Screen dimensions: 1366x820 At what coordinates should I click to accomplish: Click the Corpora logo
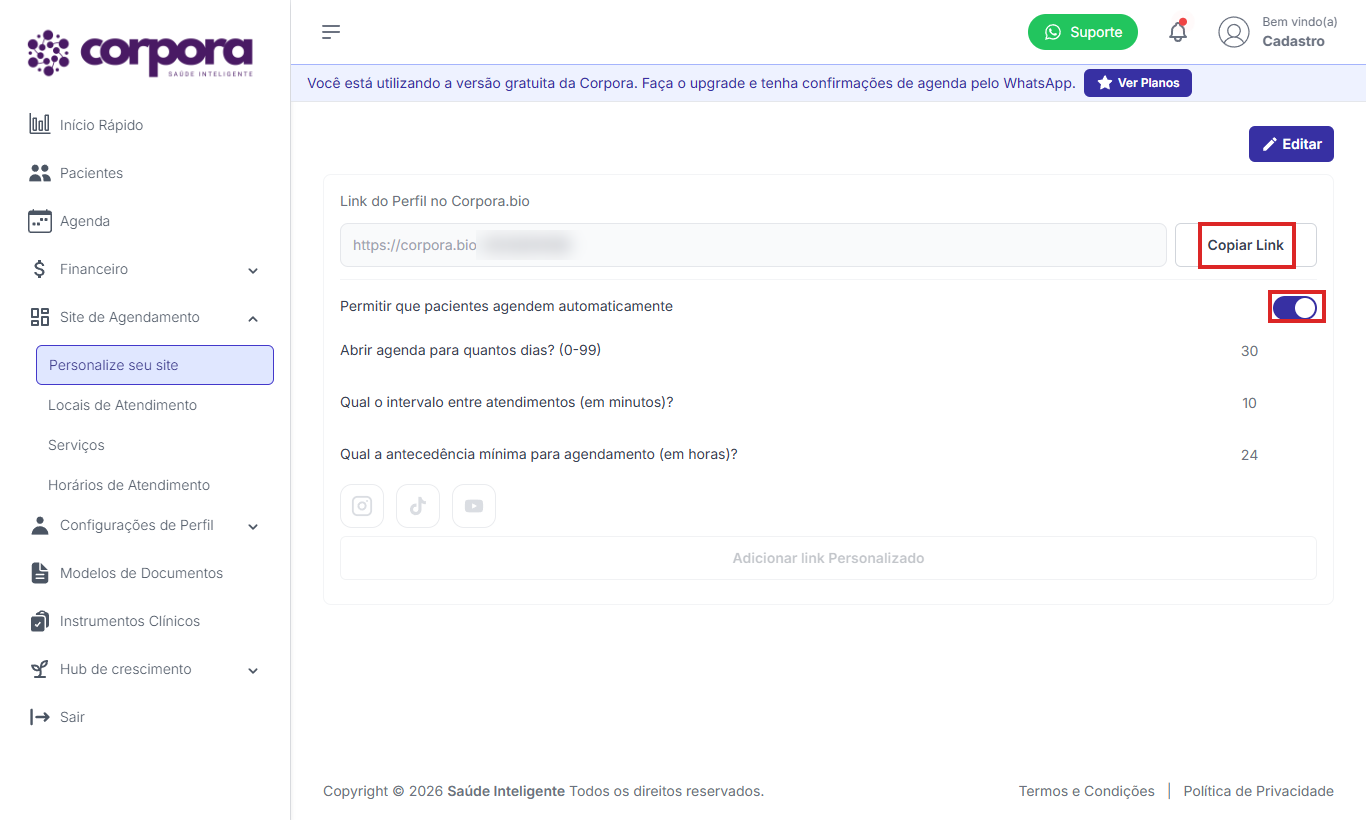(x=141, y=53)
